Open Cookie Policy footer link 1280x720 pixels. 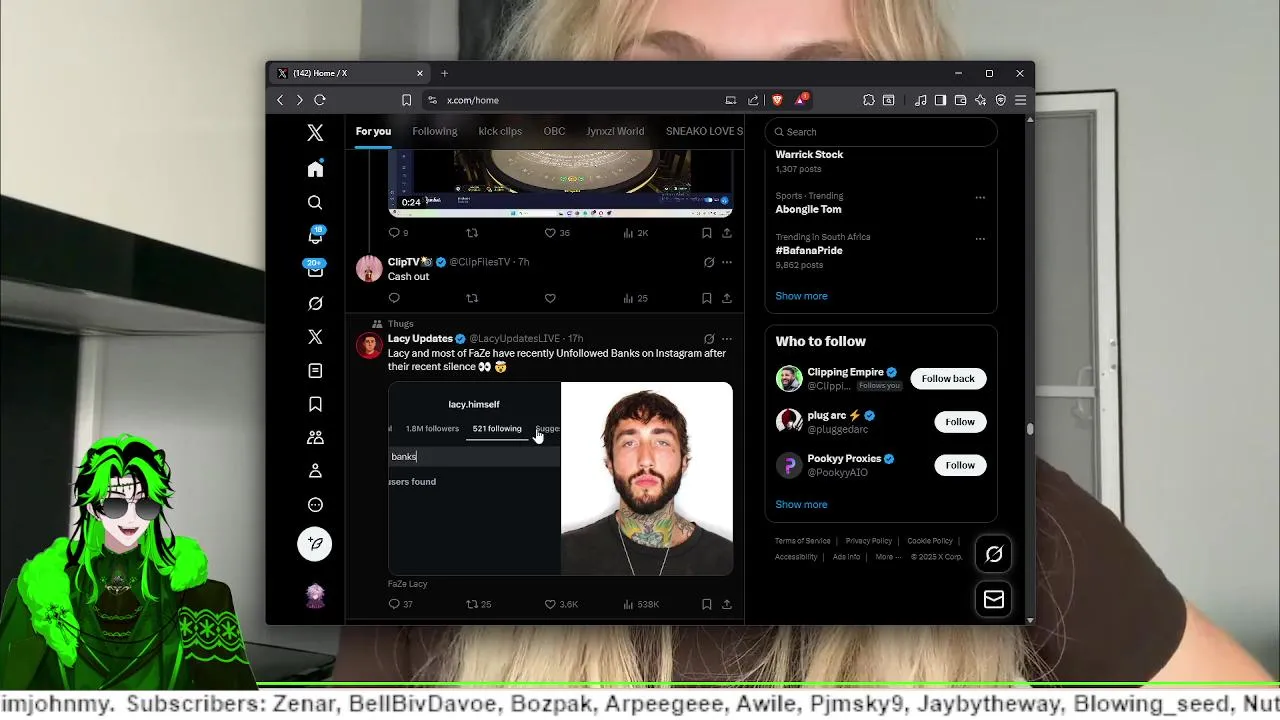(x=930, y=541)
